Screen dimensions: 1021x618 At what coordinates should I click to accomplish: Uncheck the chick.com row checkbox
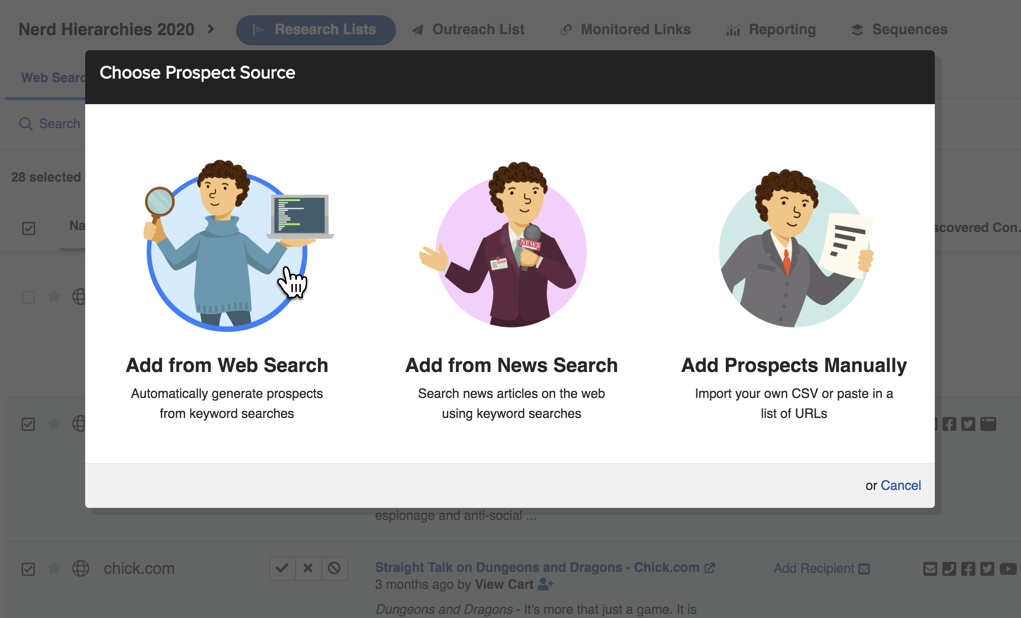click(x=28, y=569)
